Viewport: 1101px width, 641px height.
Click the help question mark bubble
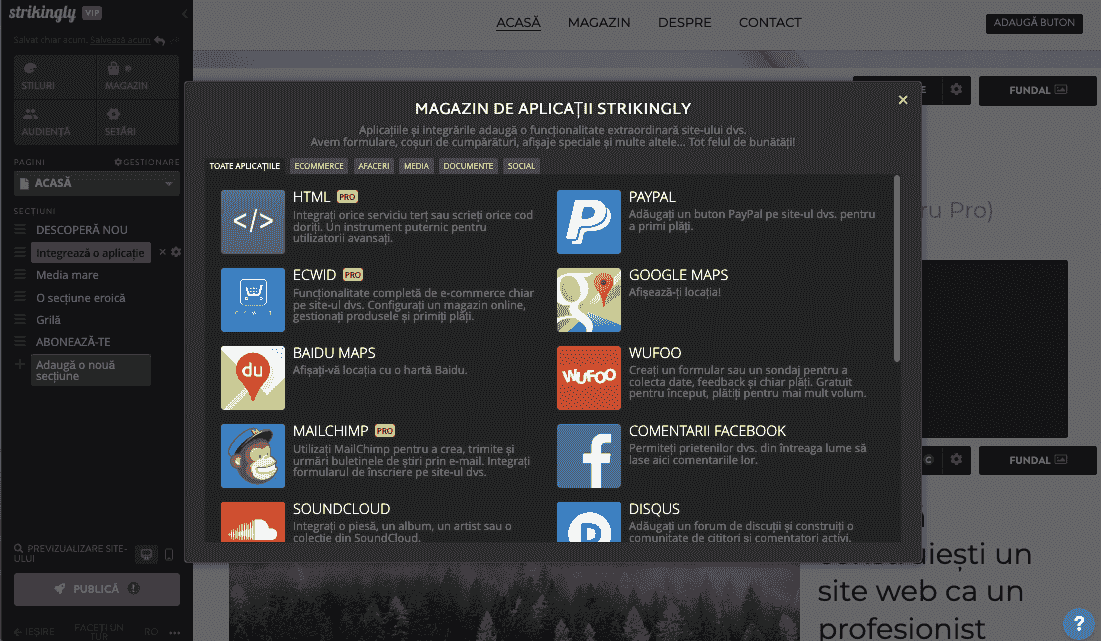click(1079, 623)
